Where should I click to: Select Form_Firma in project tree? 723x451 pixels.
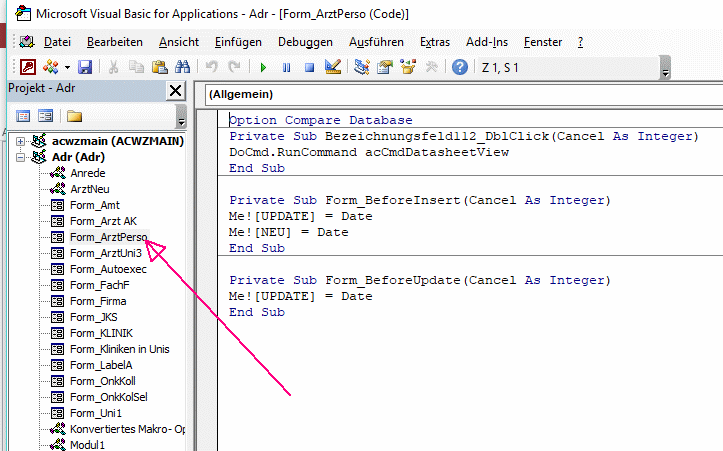(98, 301)
